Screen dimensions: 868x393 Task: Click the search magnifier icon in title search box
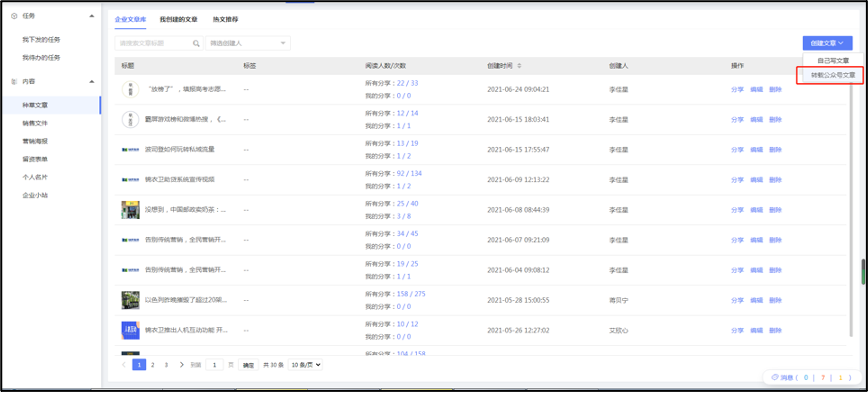tap(196, 43)
